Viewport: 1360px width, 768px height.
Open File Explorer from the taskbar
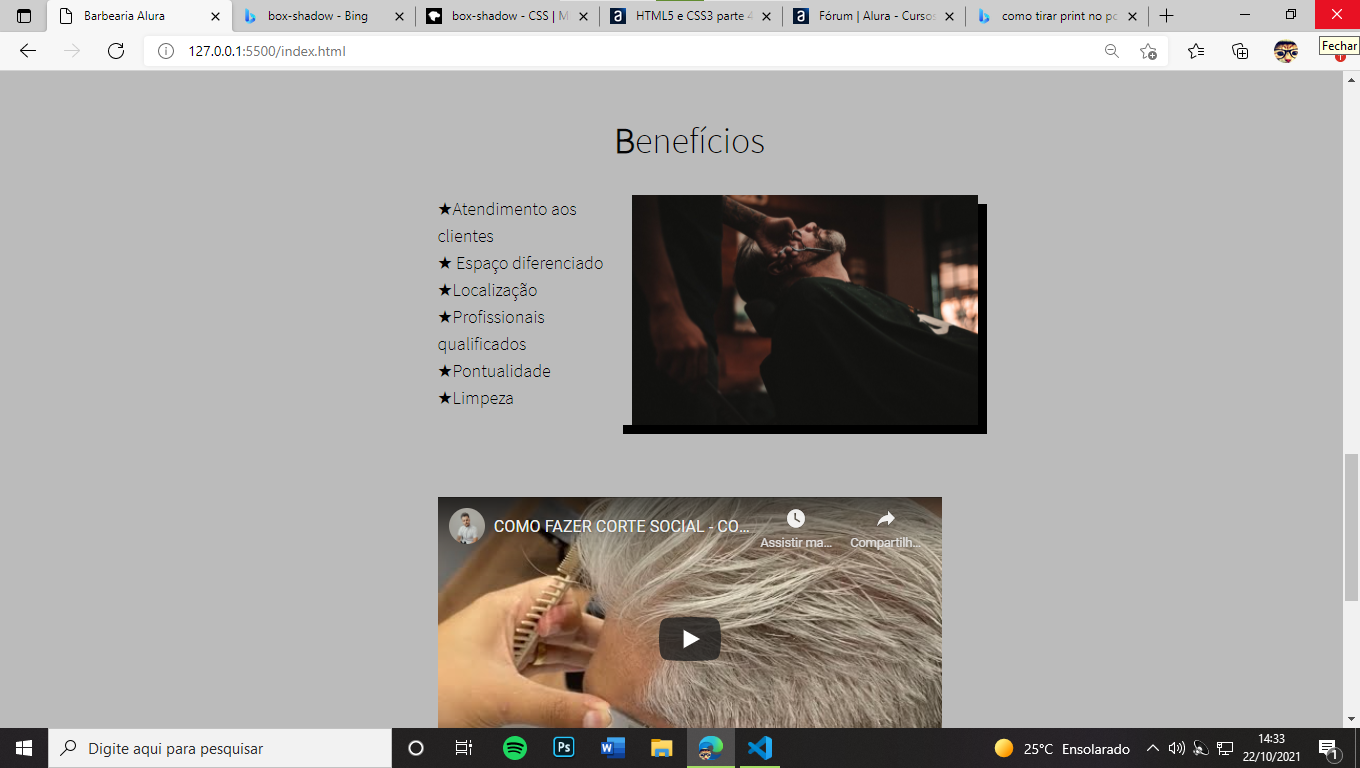click(662, 748)
